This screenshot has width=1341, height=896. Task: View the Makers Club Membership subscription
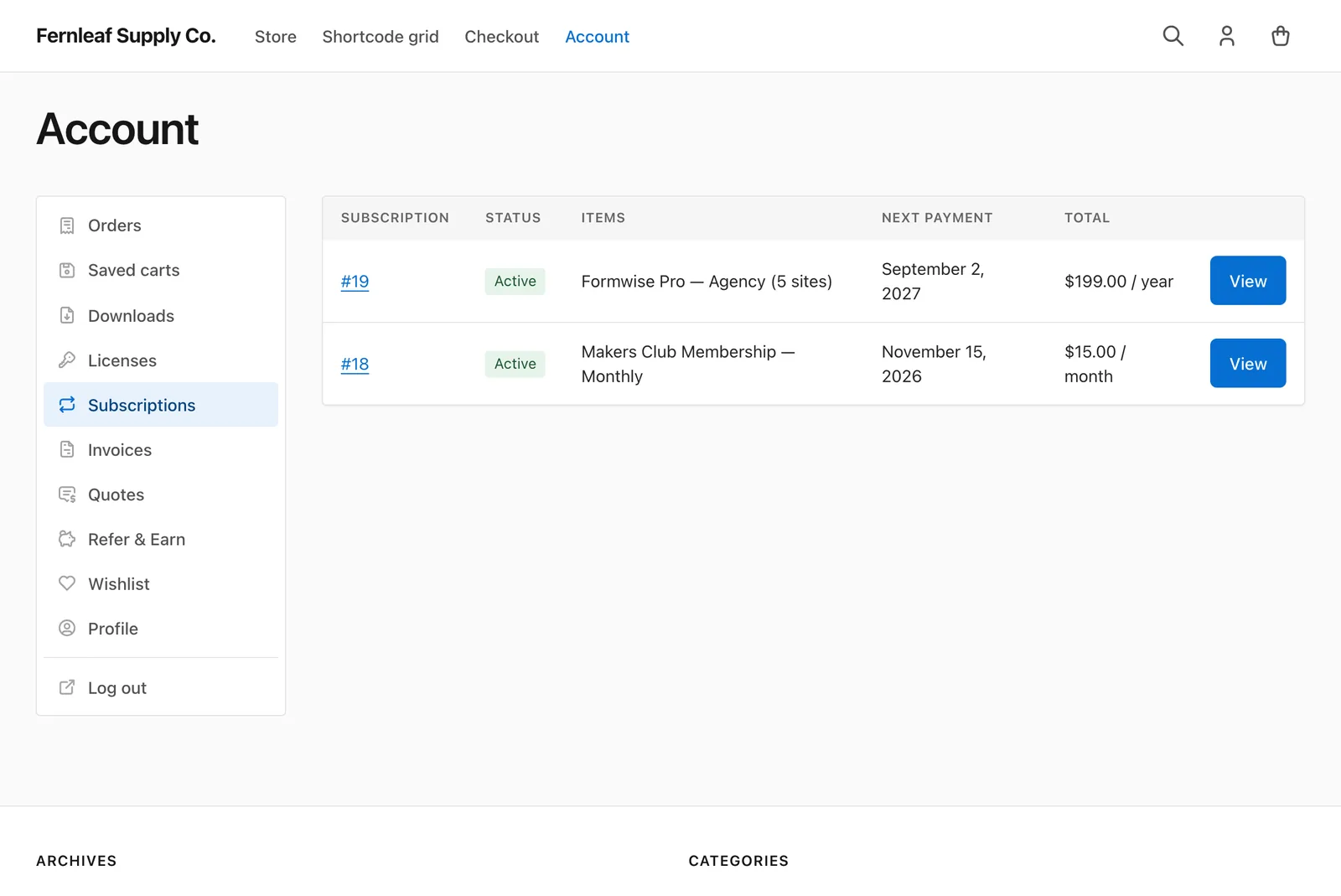click(1248, 363)
